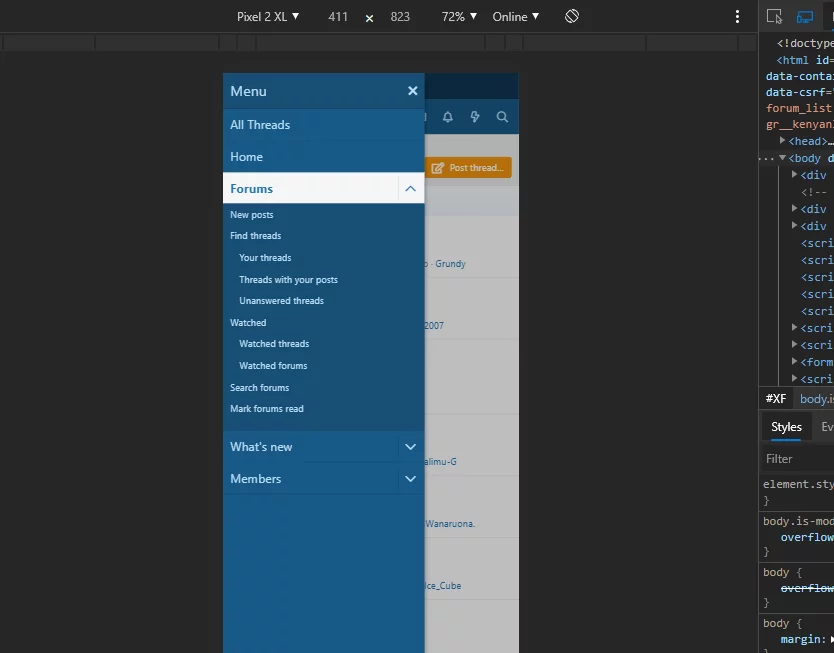
Task: Select the element.style rule text
Action: (798, 484)
